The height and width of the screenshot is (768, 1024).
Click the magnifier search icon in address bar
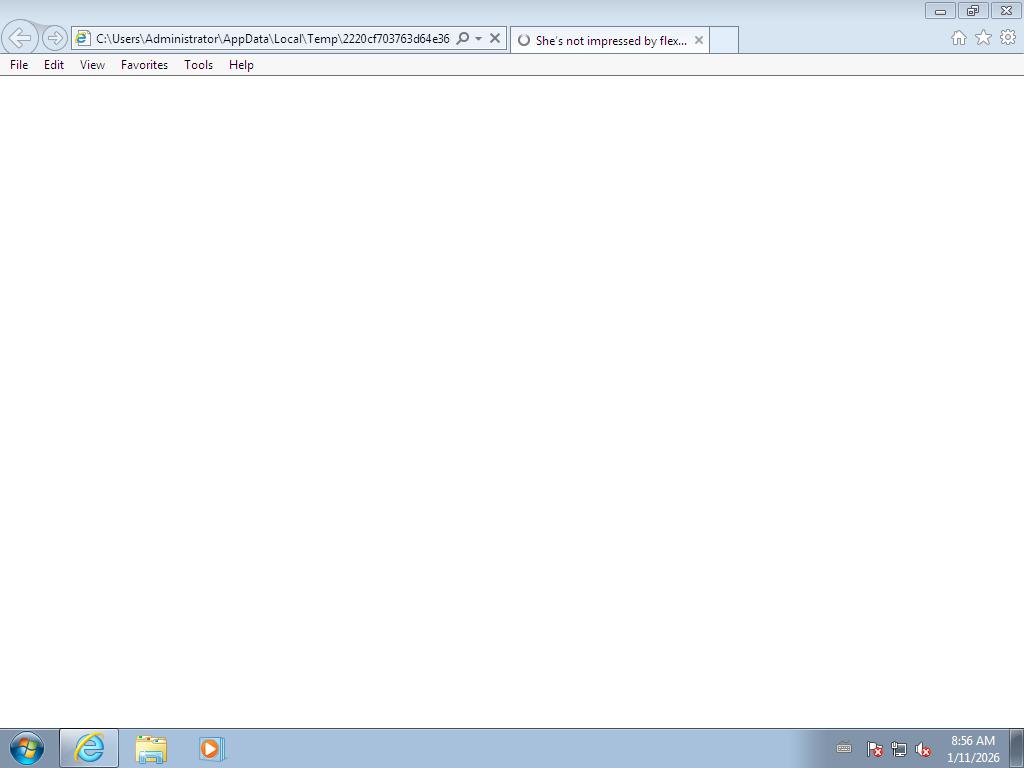click(462, 38)
